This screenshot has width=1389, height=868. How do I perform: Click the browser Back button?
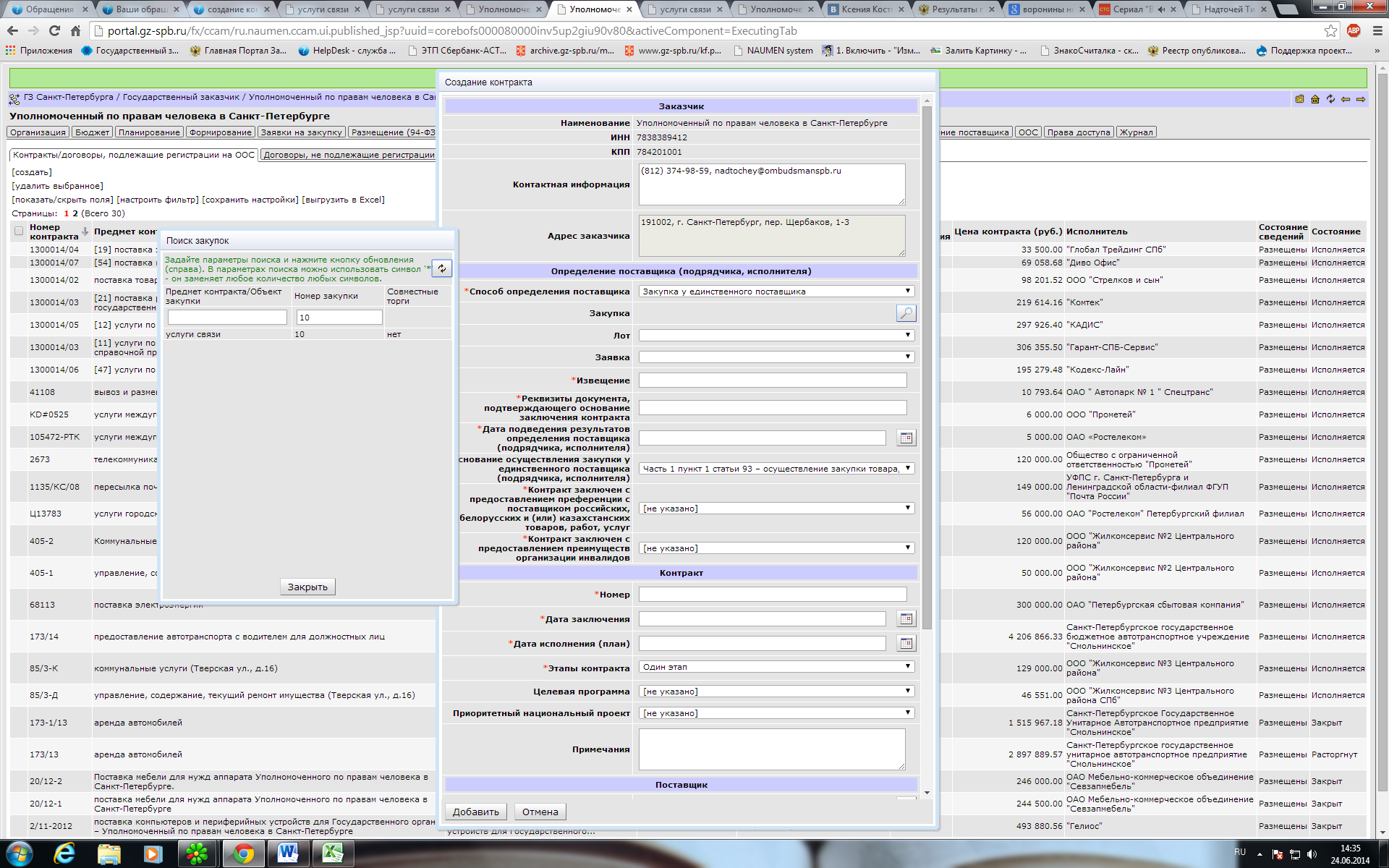(x=12, y=30)
